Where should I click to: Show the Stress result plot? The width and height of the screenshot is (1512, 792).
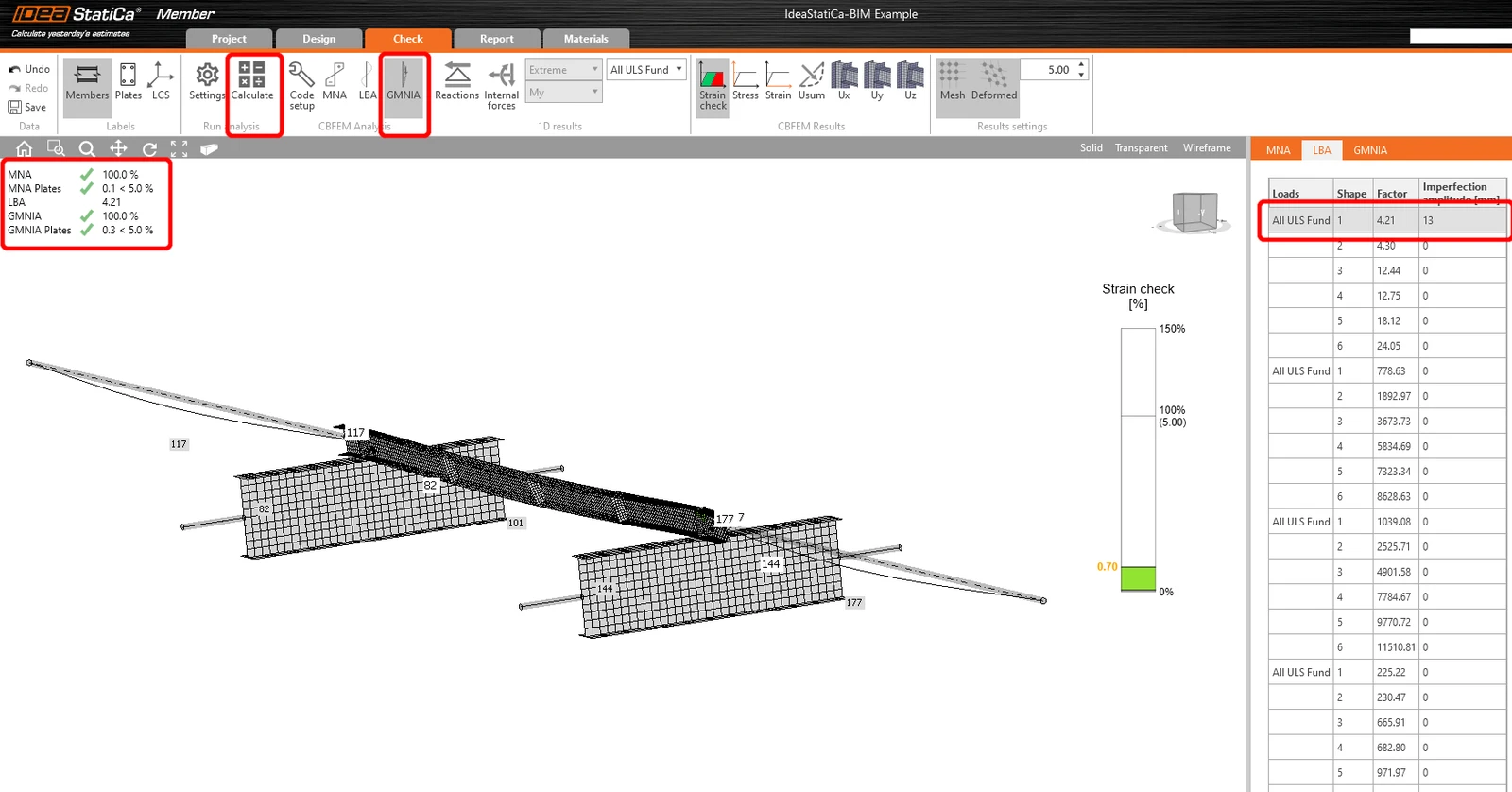[746, 82]
